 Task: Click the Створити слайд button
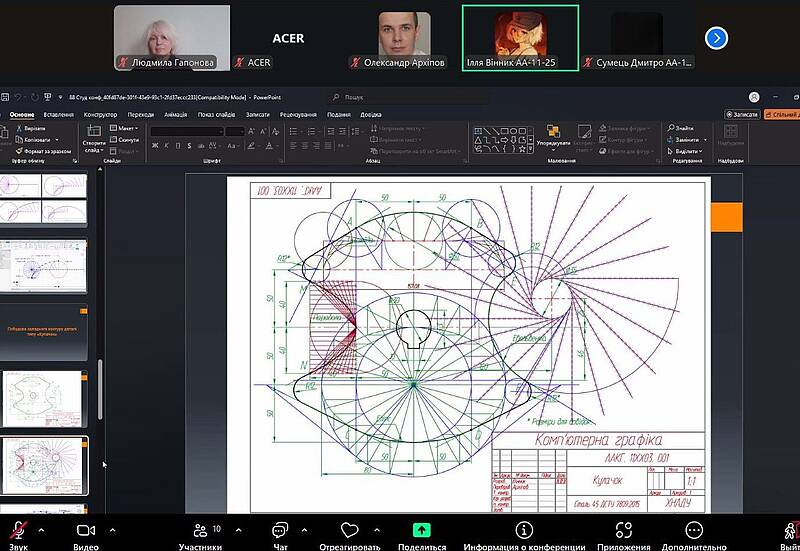coord(94,145)
